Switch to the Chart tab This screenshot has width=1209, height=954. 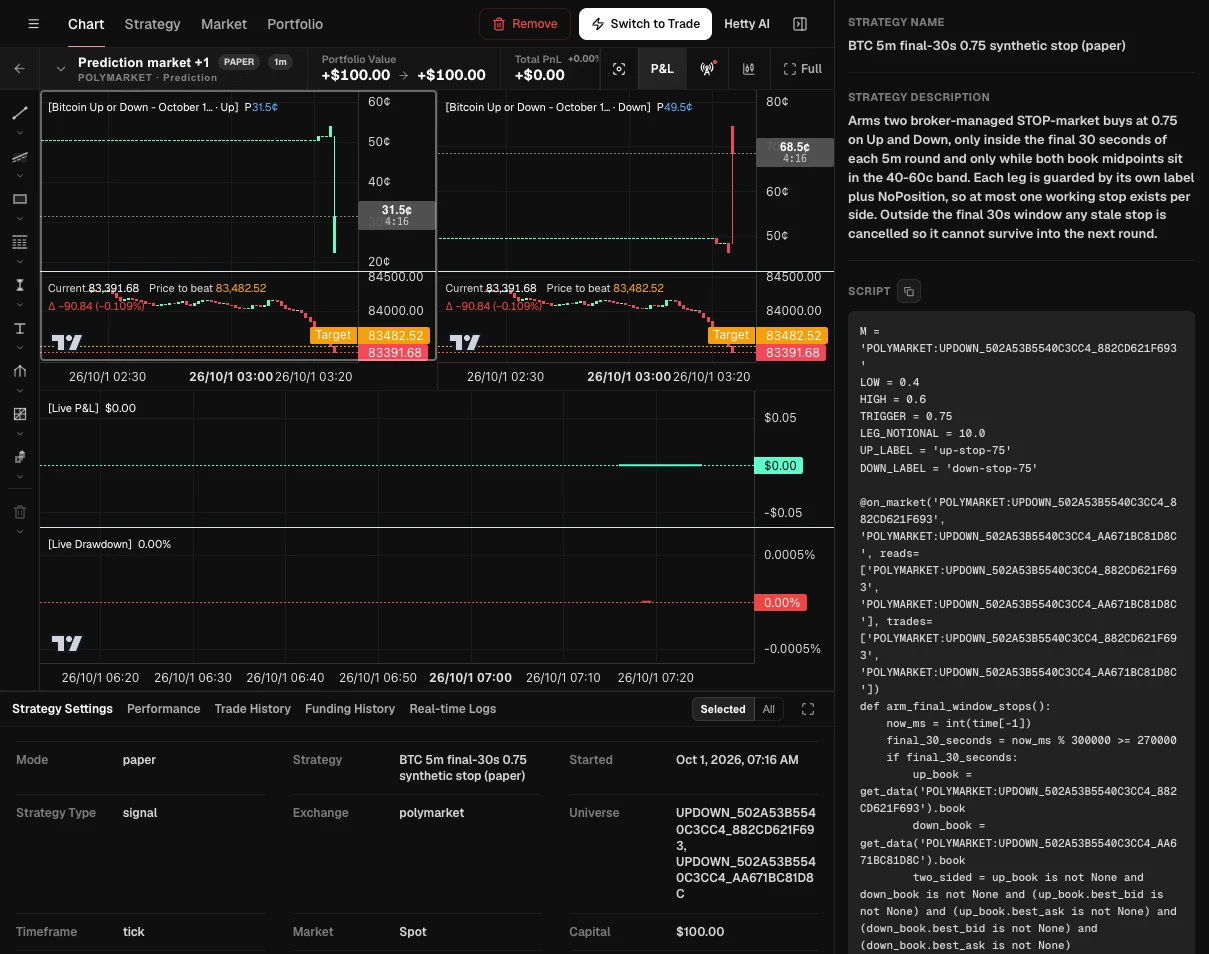(86, 24)
